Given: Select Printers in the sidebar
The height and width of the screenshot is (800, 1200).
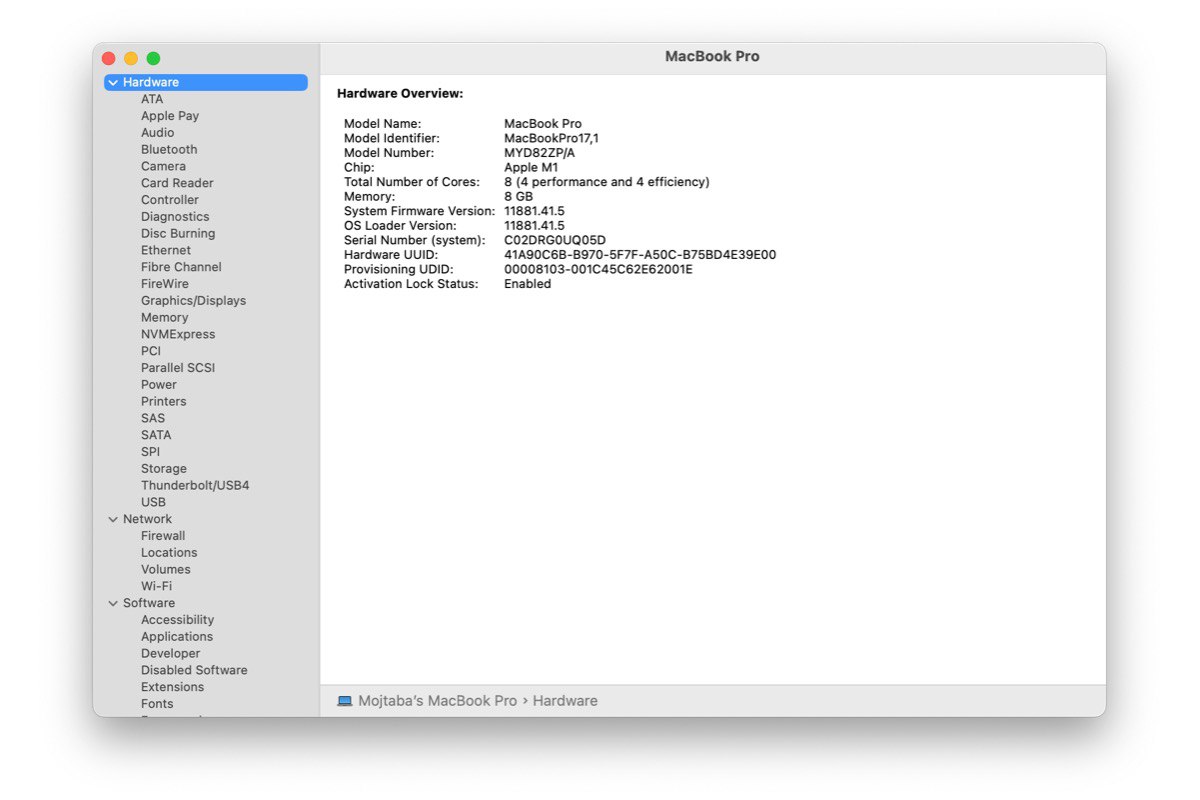Looking at the screenshot, I should coord(164,402).
